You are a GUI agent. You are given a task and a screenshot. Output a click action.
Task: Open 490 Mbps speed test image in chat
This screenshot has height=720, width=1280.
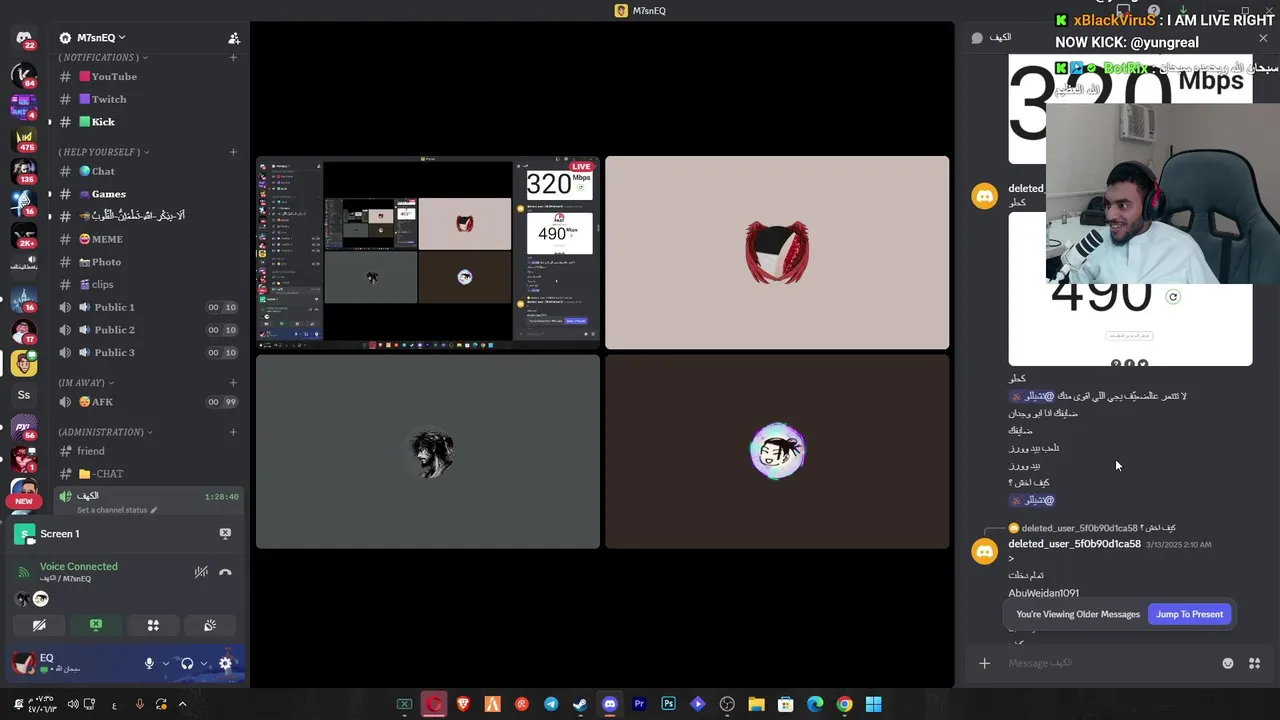click(x=1130, y=290)
